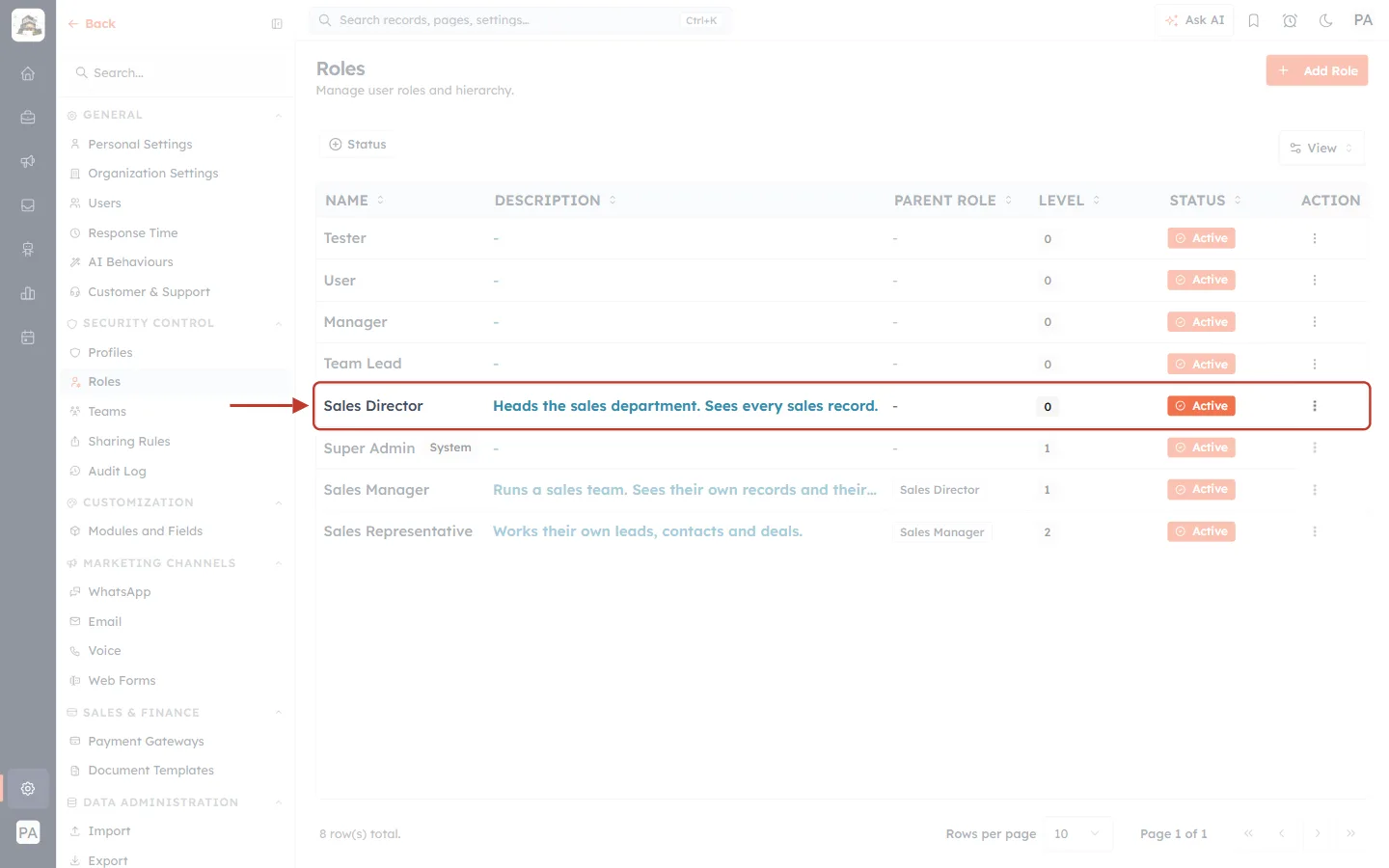Open Audit Log page
Viewport: 1389px width, 868px height.
point(117,472)
